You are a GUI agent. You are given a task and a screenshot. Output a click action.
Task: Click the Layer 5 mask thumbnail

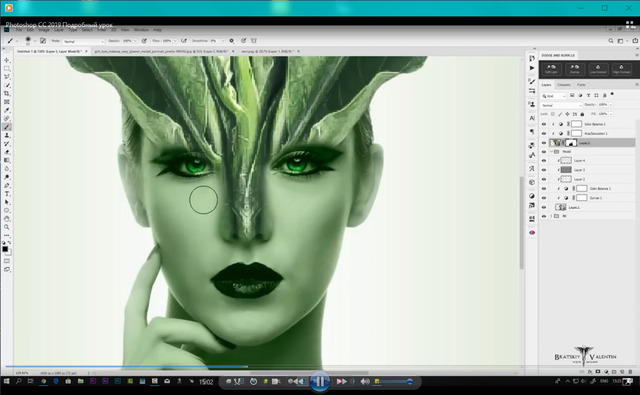click(x=571, y=143)
